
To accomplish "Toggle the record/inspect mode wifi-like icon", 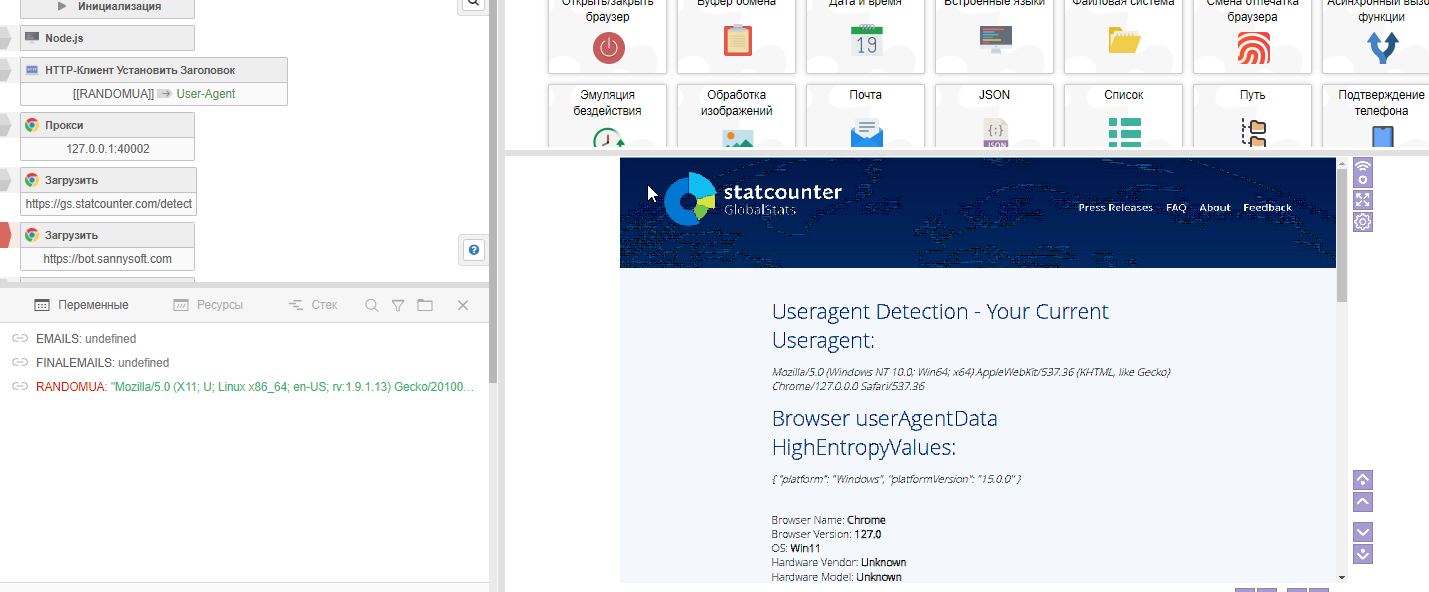I will click(1362, 171).
